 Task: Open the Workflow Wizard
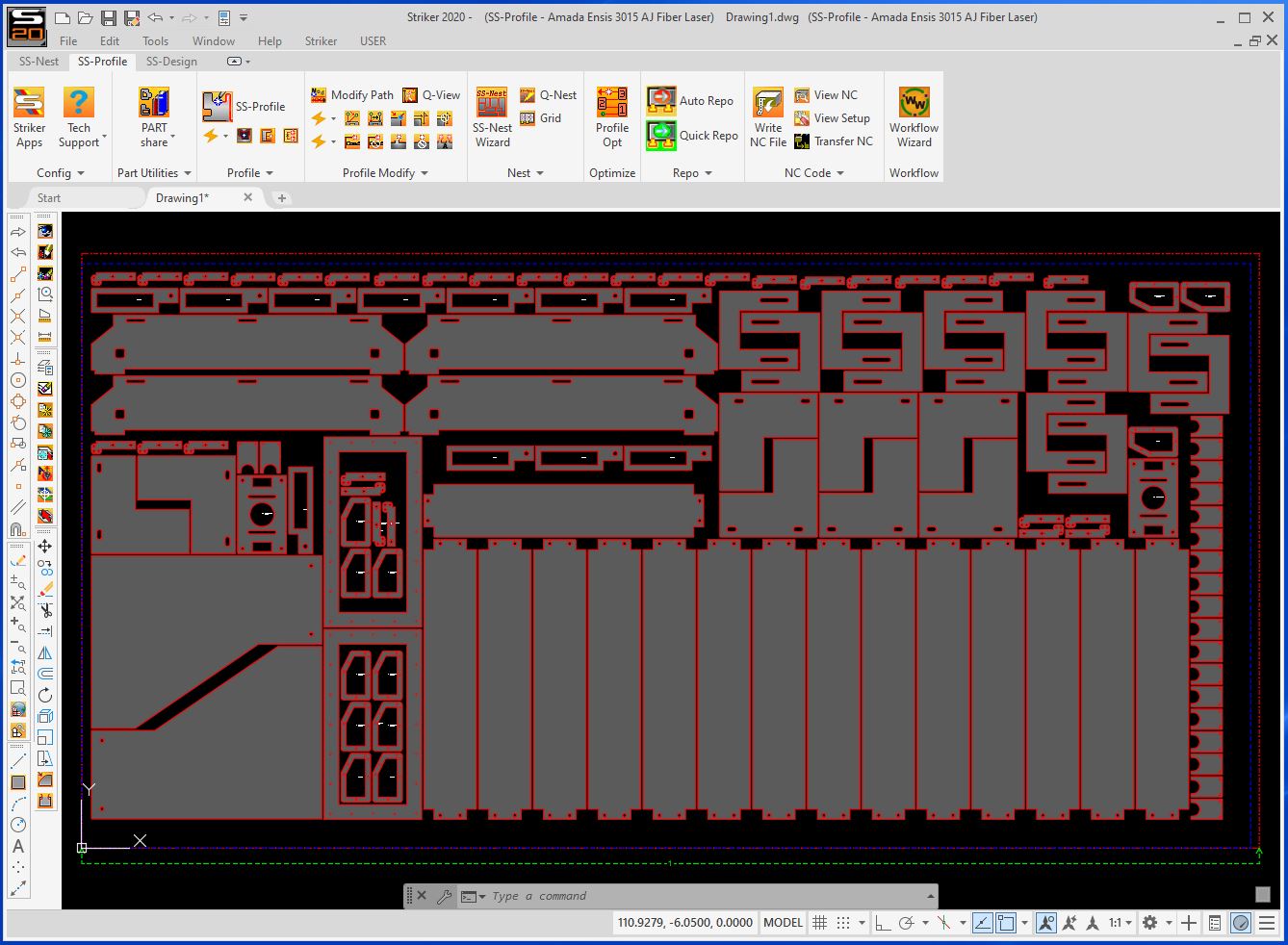pos(914,117)
